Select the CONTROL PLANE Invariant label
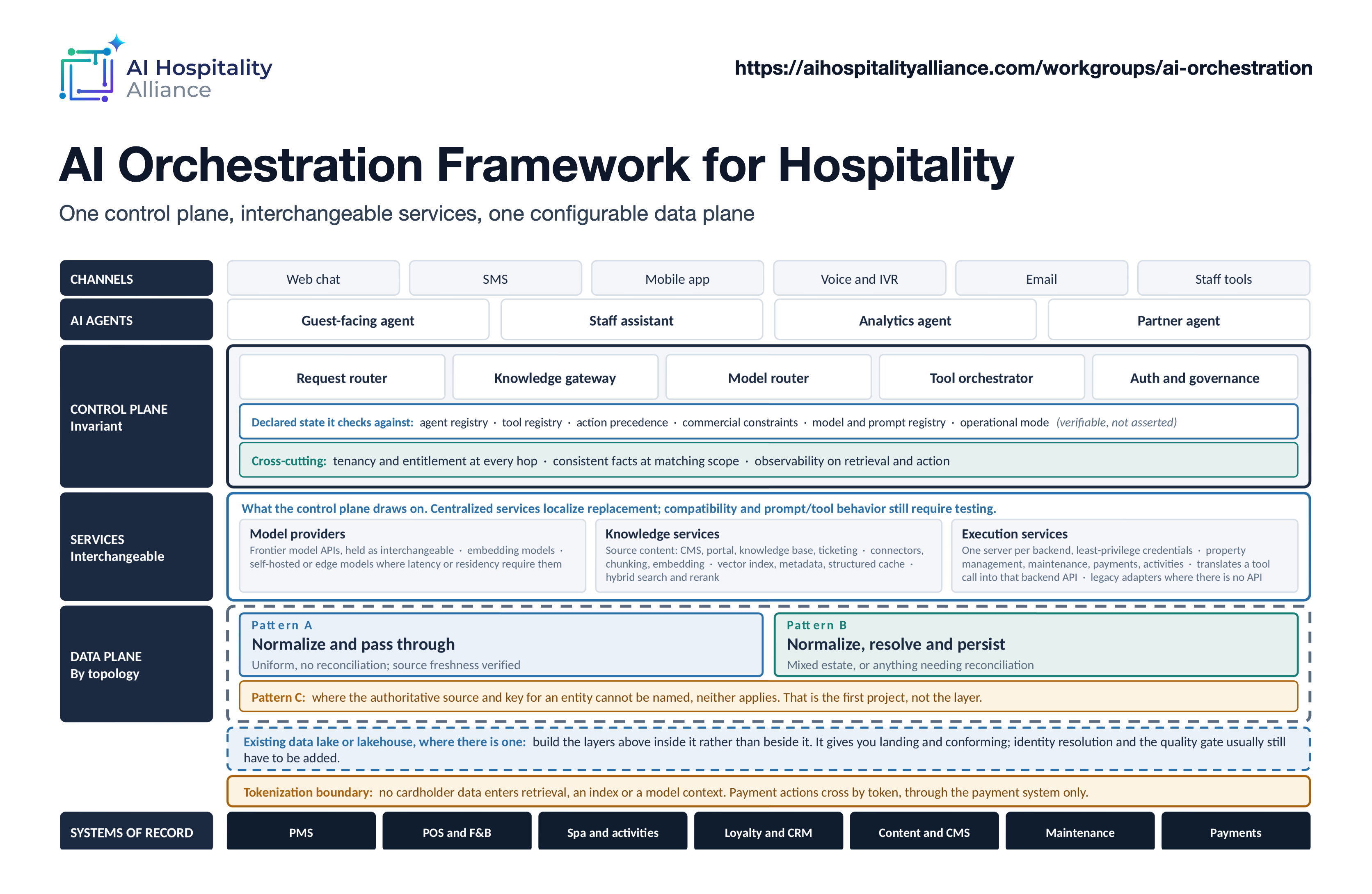Image resolution: width=1372 pixels, height=894 pixels. pyautogui.click(x=137, y=417)
